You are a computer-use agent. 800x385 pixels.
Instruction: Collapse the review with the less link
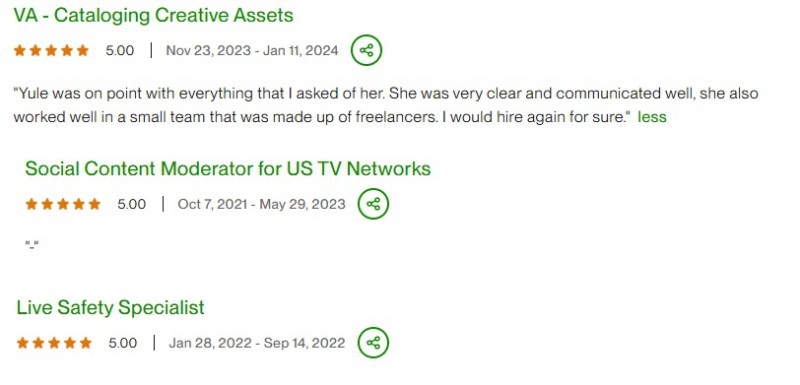click(652, 117)
